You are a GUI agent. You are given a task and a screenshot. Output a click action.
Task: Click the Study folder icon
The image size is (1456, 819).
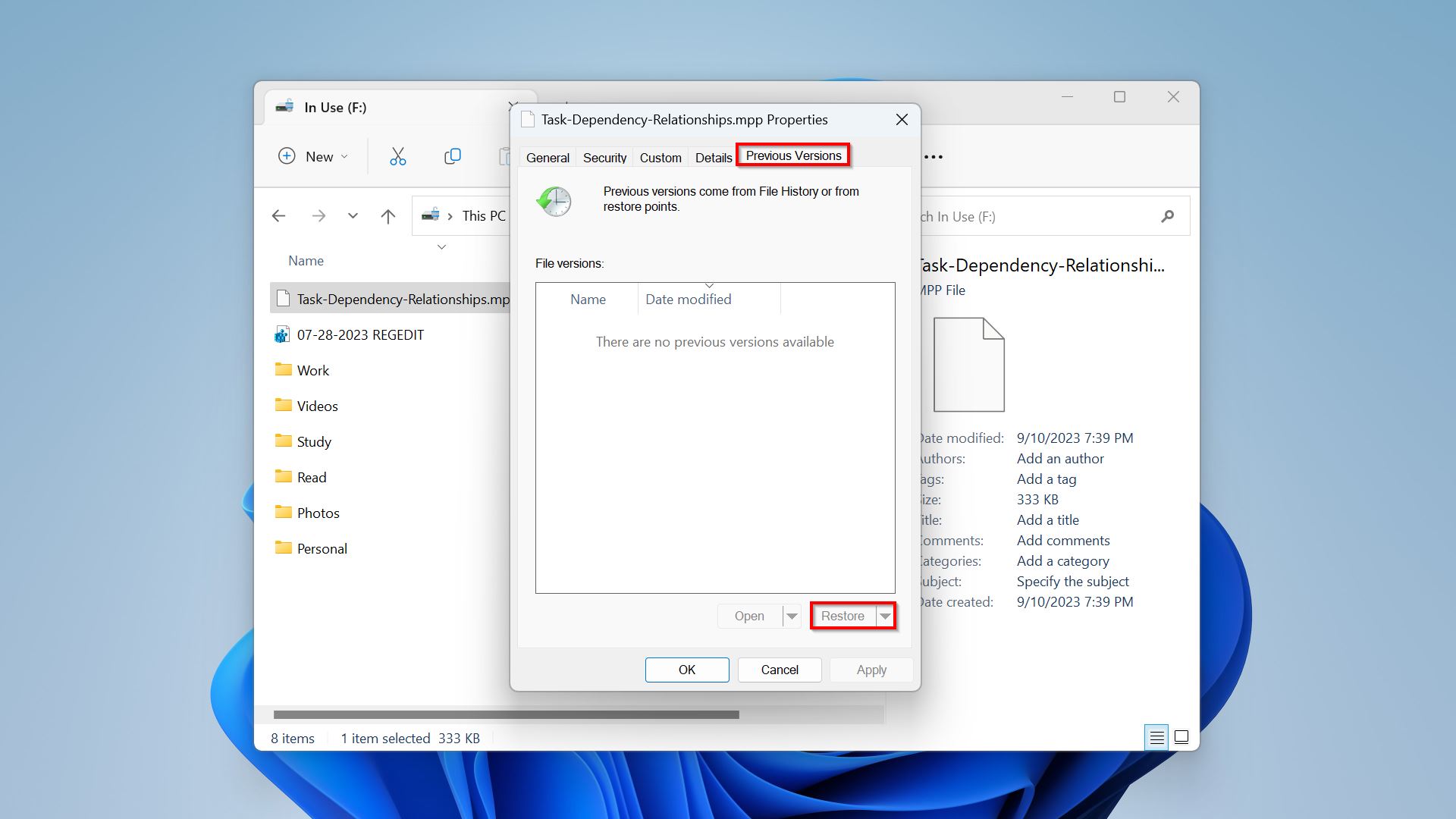[x=283, y=441]
